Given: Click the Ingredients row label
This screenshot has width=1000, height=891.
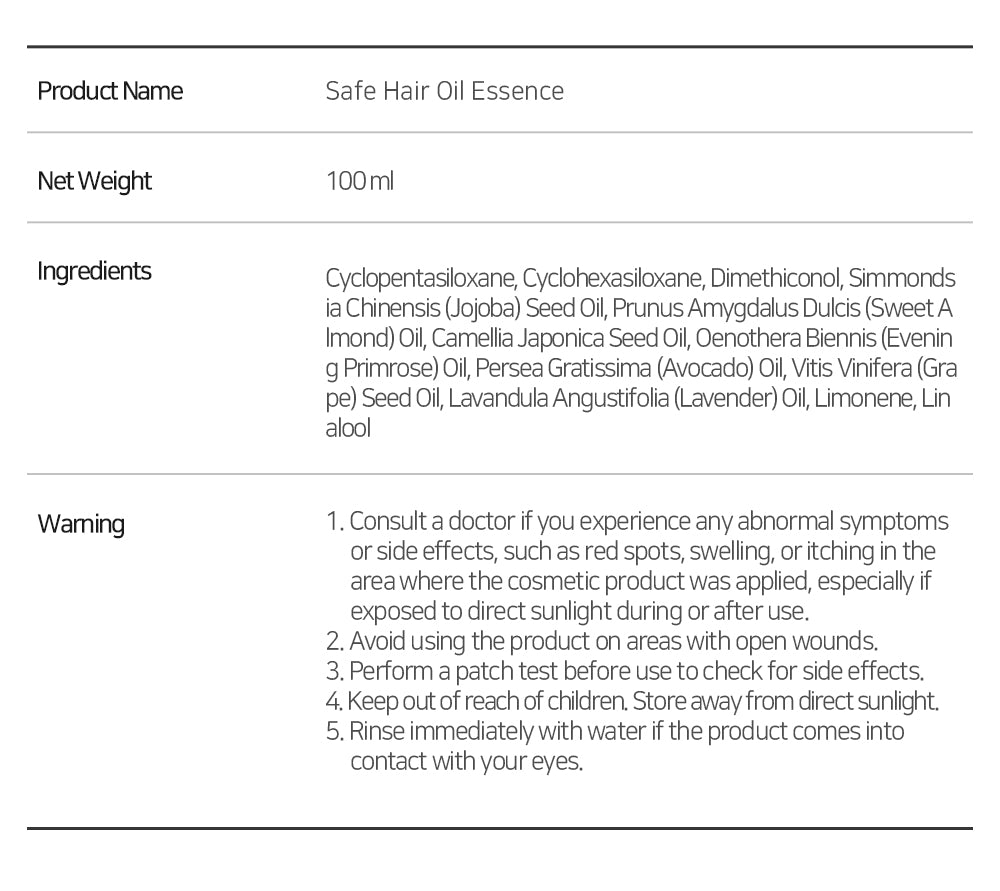Looking at the screenshot, I should coord(94,271).
